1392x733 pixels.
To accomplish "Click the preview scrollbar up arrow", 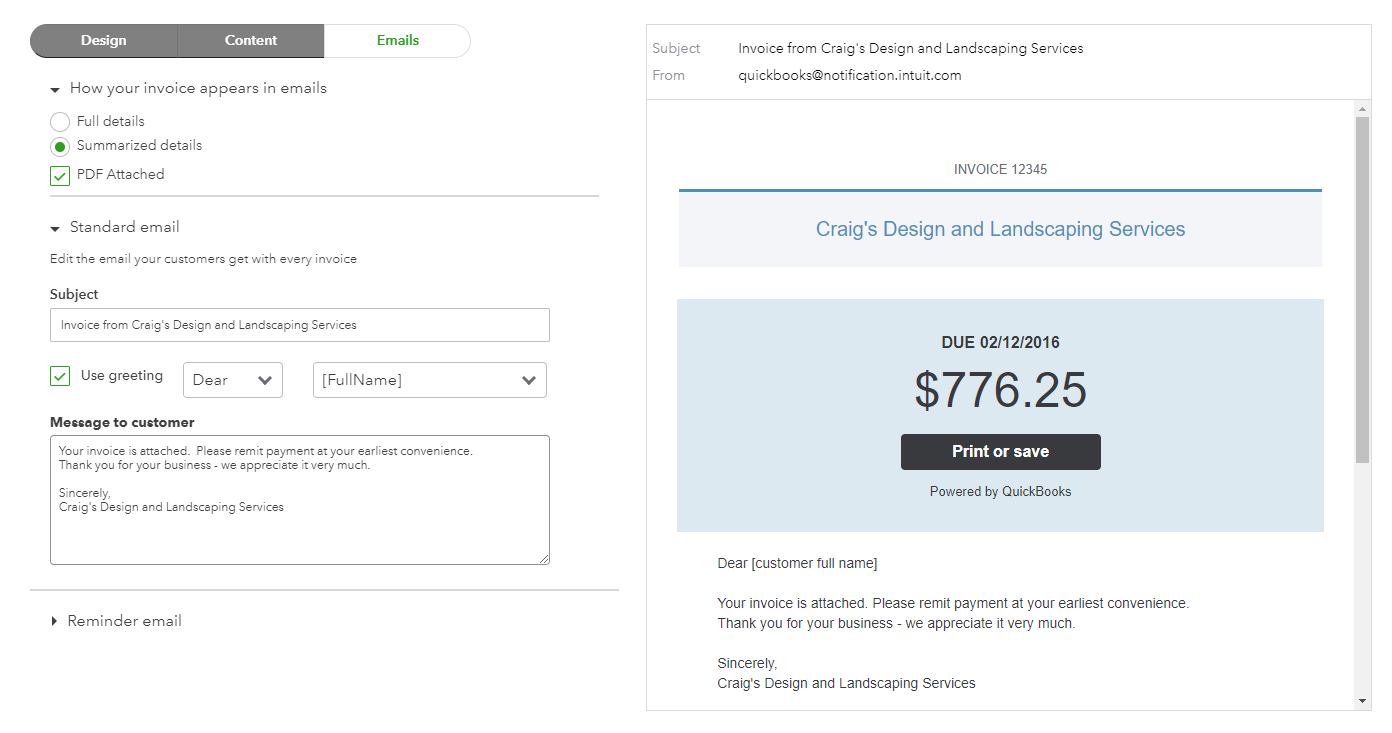I will (1362, 107).
